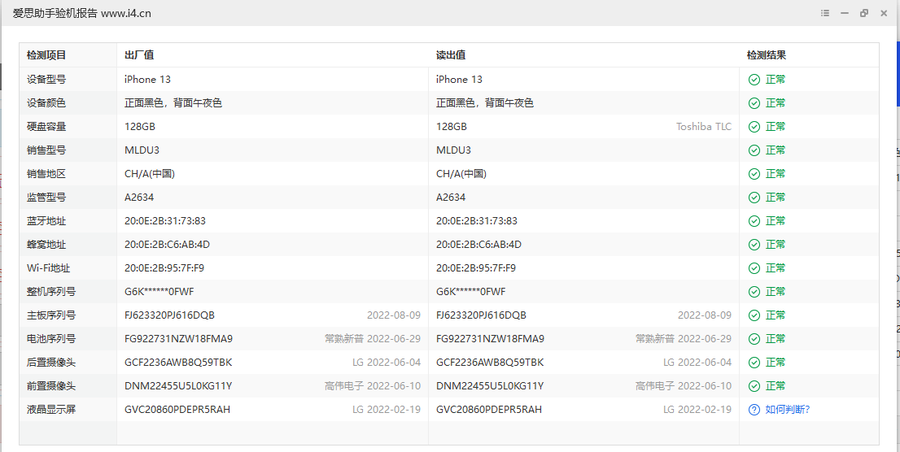Select the 后置摄像头 row label
The height and width of the screenshot is (452, 900).
pyautogui.click(x=51, y=362)
